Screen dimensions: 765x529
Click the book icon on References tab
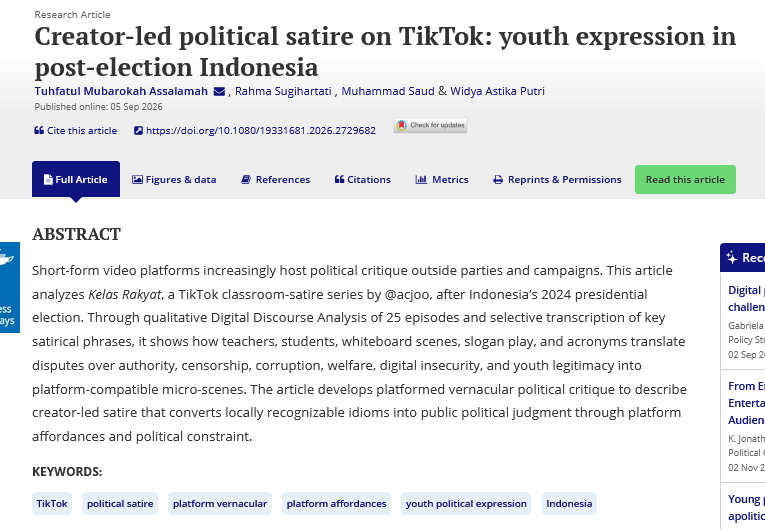coord(246,180)
